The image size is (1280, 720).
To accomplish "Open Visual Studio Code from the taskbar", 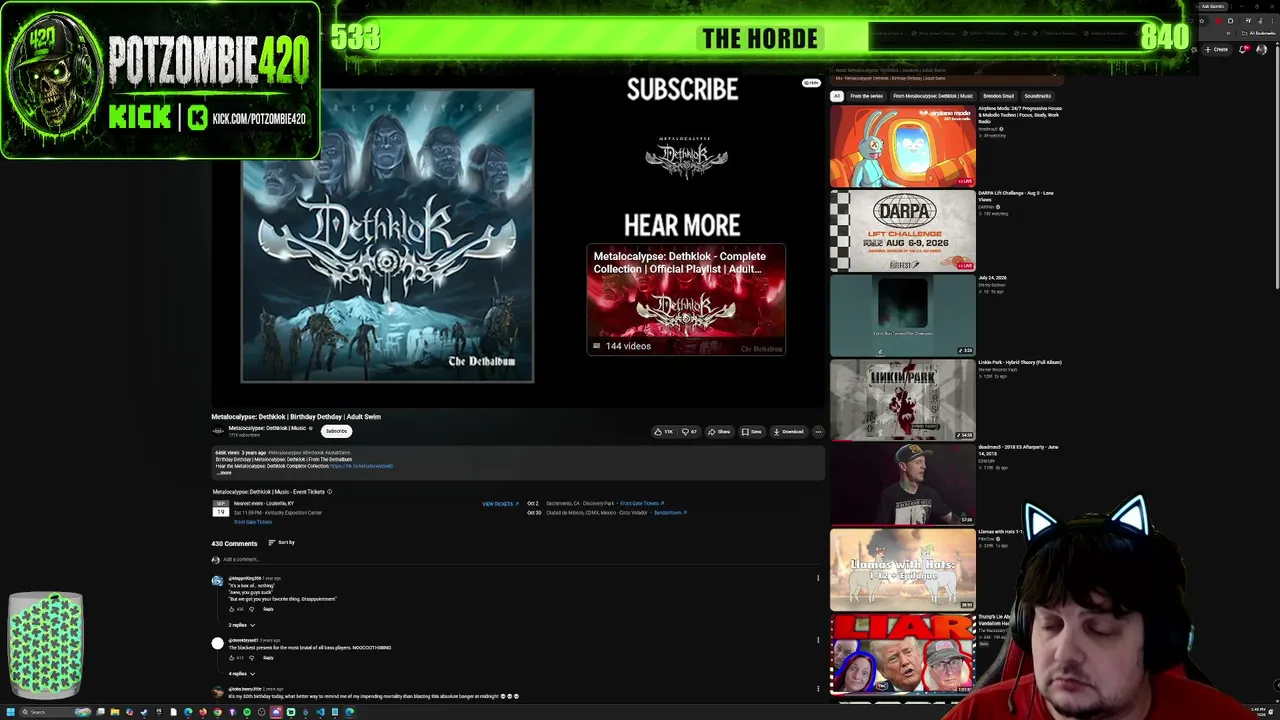I will pyautogui.click(x=320, y=712).
